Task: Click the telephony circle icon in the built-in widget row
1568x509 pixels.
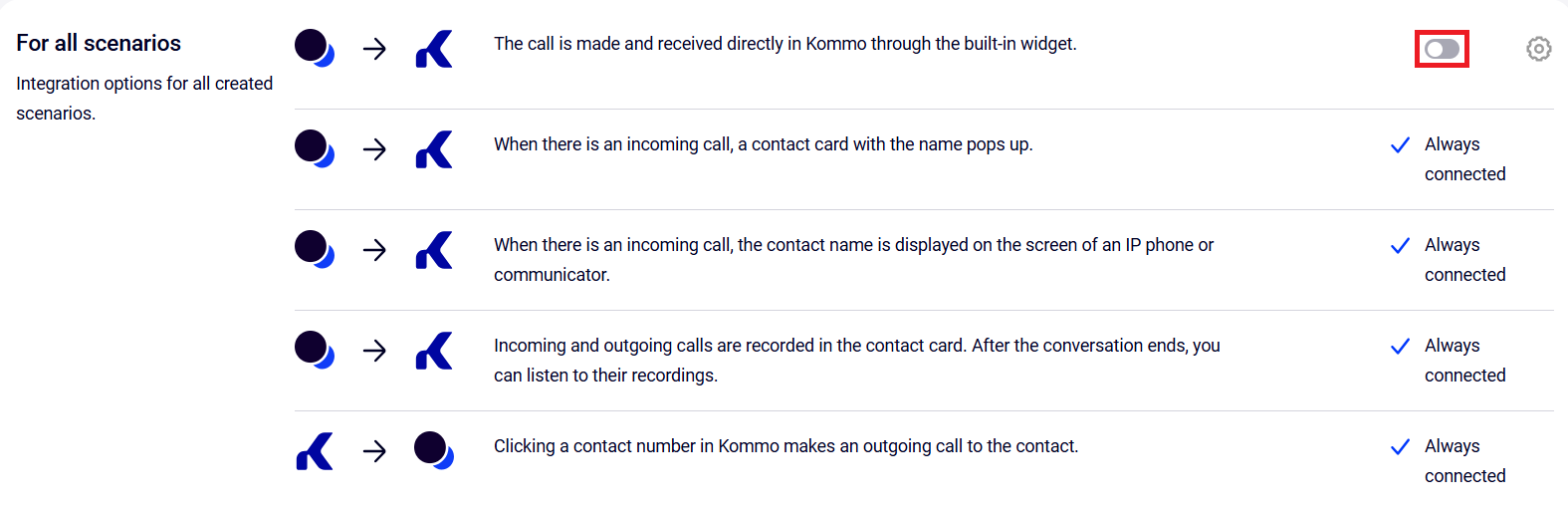Action: tap(314, 48)
